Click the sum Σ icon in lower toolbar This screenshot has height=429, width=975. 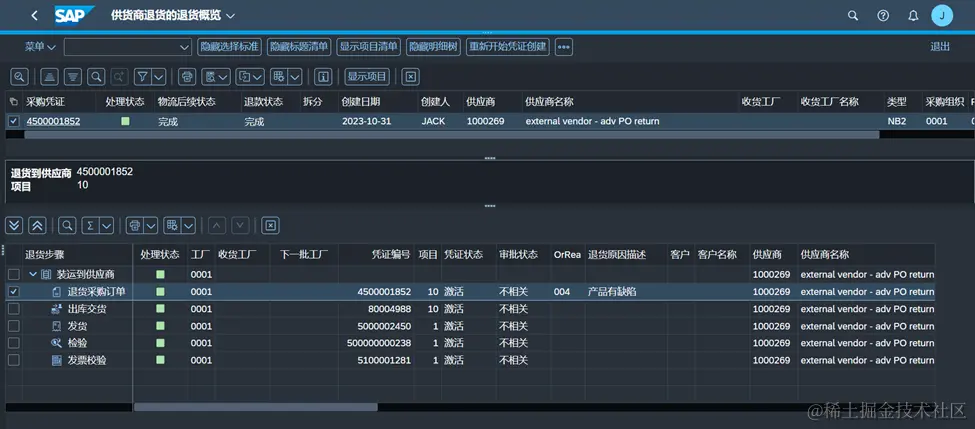pyautogui.click(x=91, y=225)
